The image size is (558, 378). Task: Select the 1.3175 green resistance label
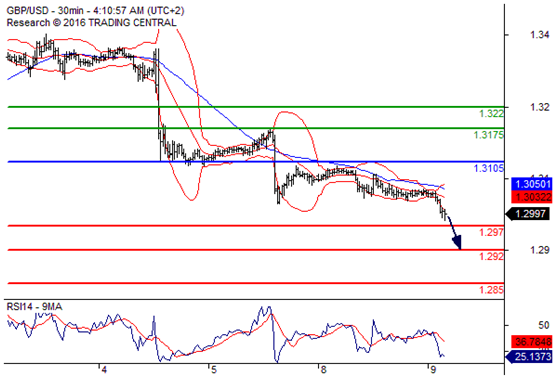coord(488,135)
